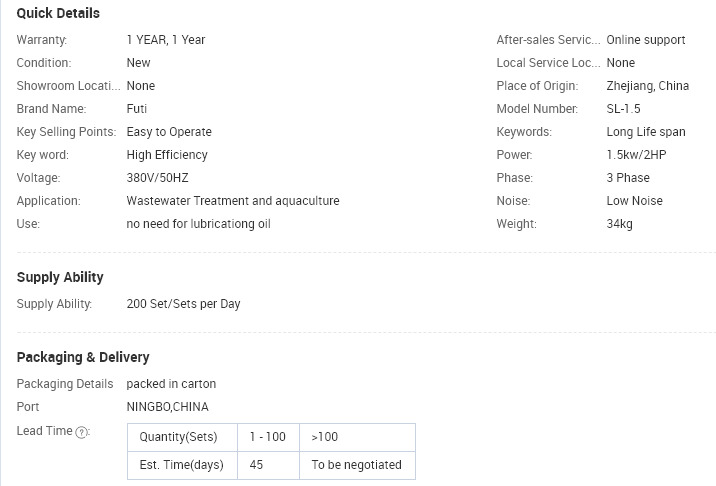Click the Quantity(Sets) table header cell
This screenshot has height=486, width=716.
click(x=183, y=437)
